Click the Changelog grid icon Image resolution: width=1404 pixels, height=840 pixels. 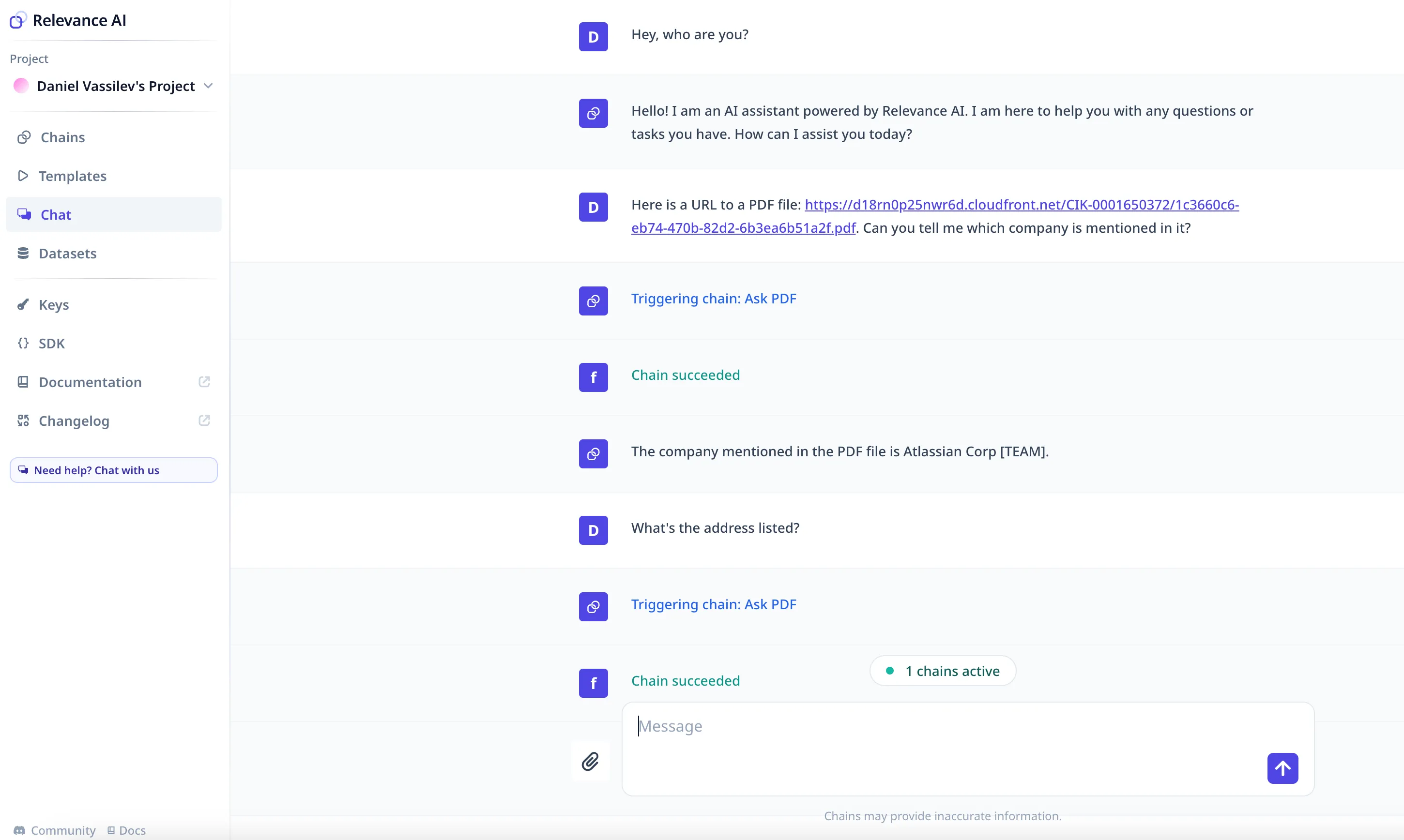tap(23, 420)
